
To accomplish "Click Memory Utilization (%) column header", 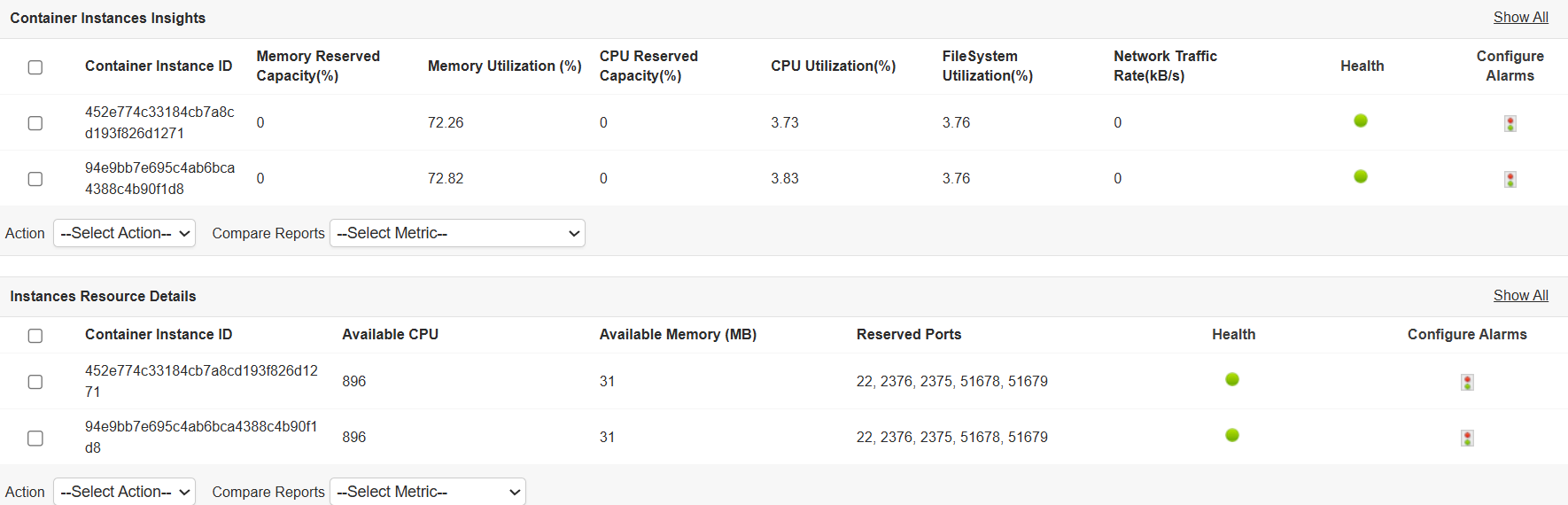I will 504,66.
